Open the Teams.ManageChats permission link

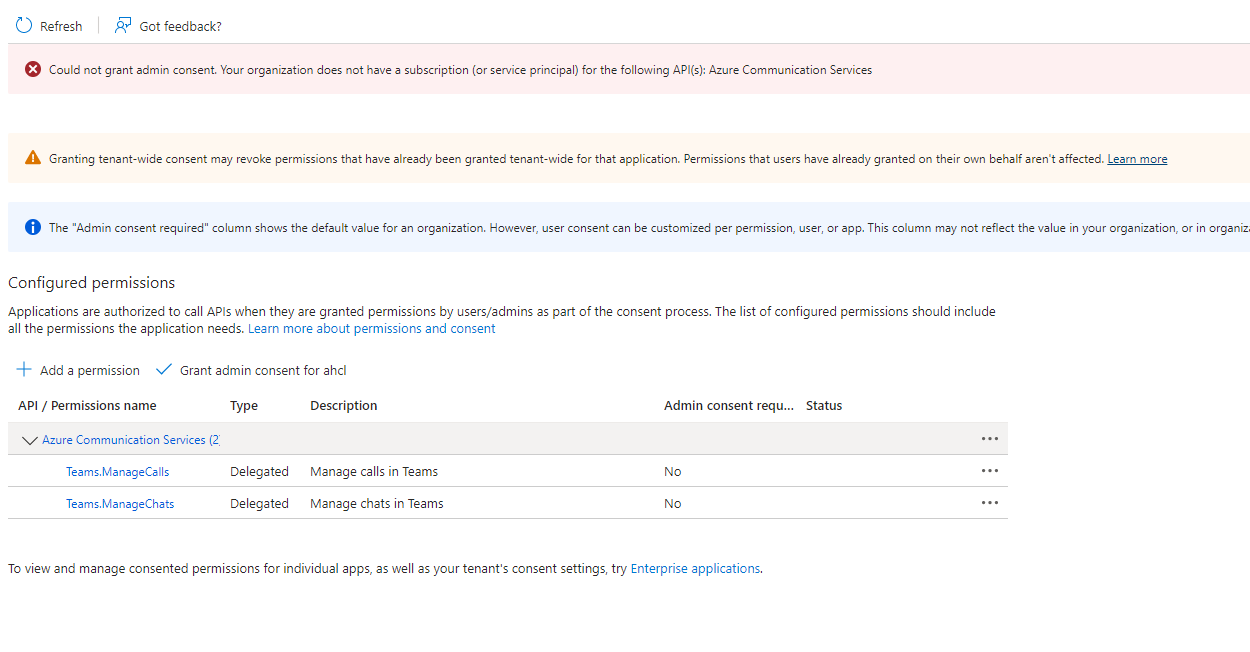(120, 504)
